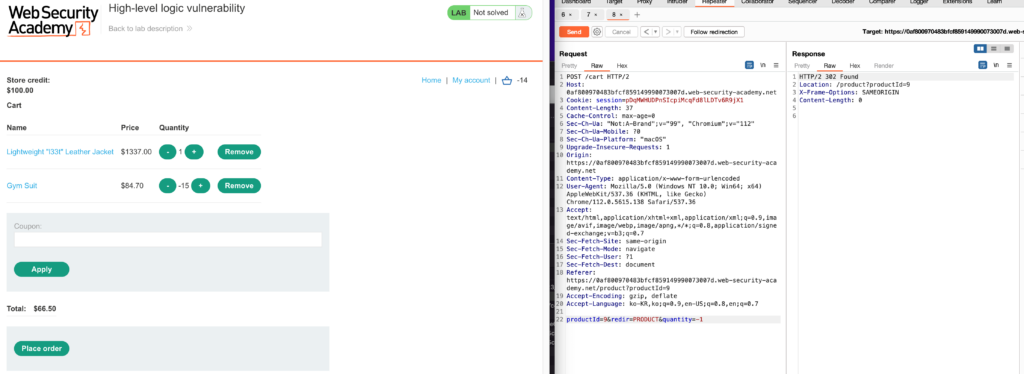The width and height of the screenshot is (1024, 374).
Task: Click the Cancel button in Repeater
Action: click(x=621, y=31)
